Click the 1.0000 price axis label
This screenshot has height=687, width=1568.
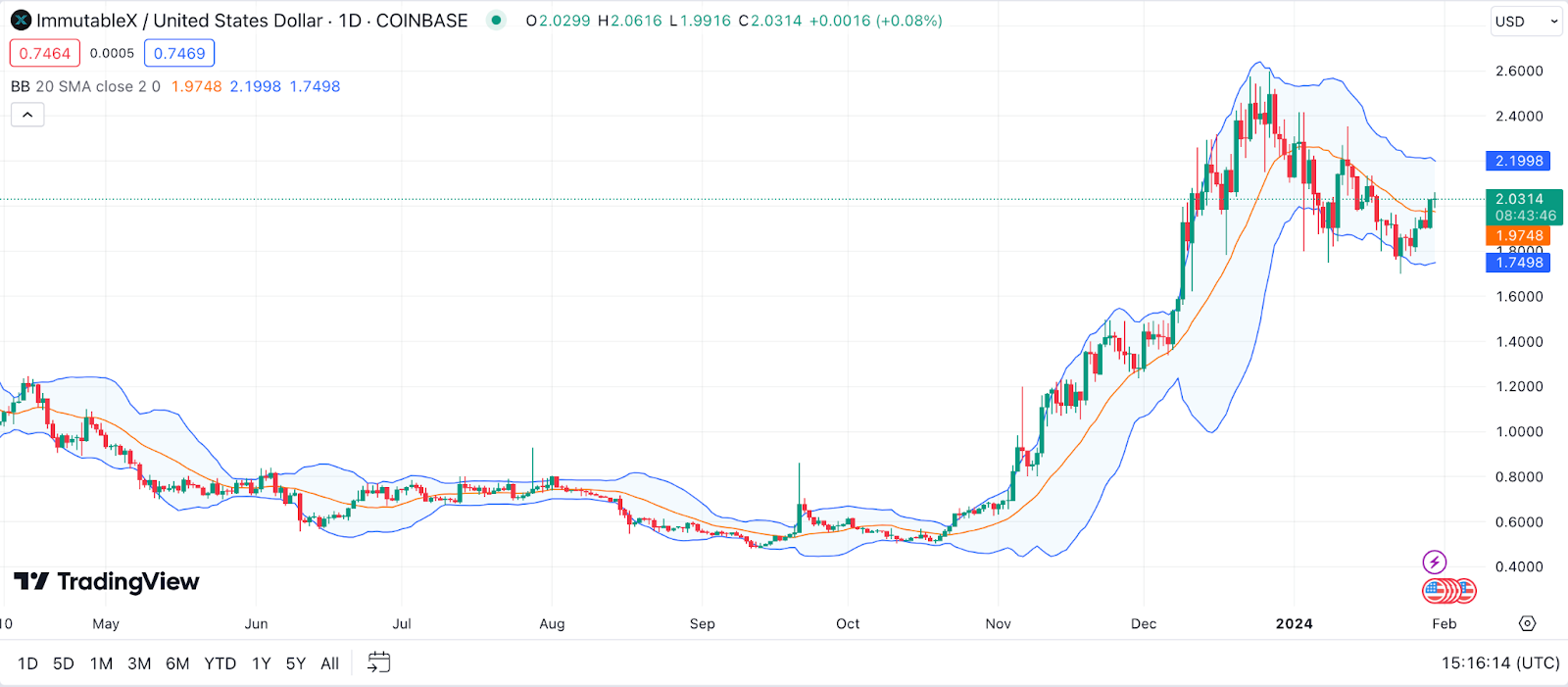pos(1519,431)
